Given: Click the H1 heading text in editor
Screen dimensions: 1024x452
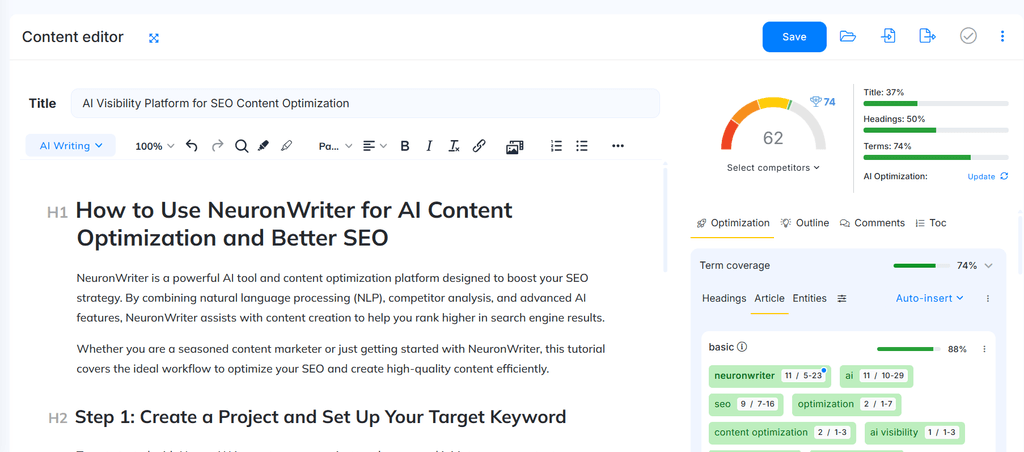Looking at the screenshot, I should click(295, 224).
